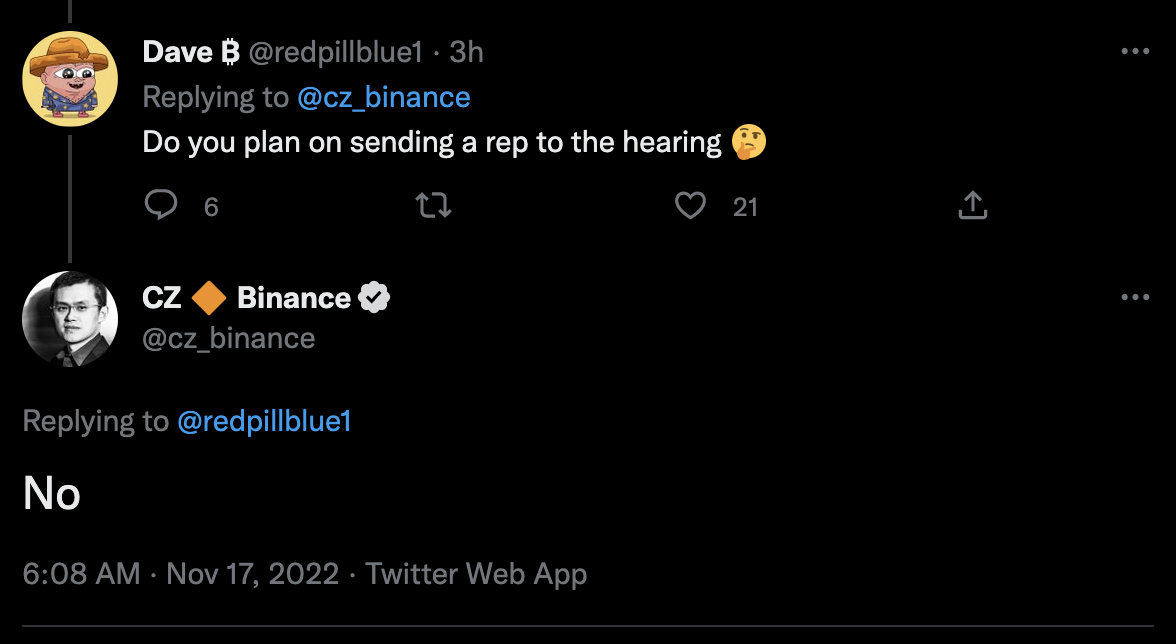
Task: Open the @cz_binance mention in Dave's reply
Action: coord(383,97)
